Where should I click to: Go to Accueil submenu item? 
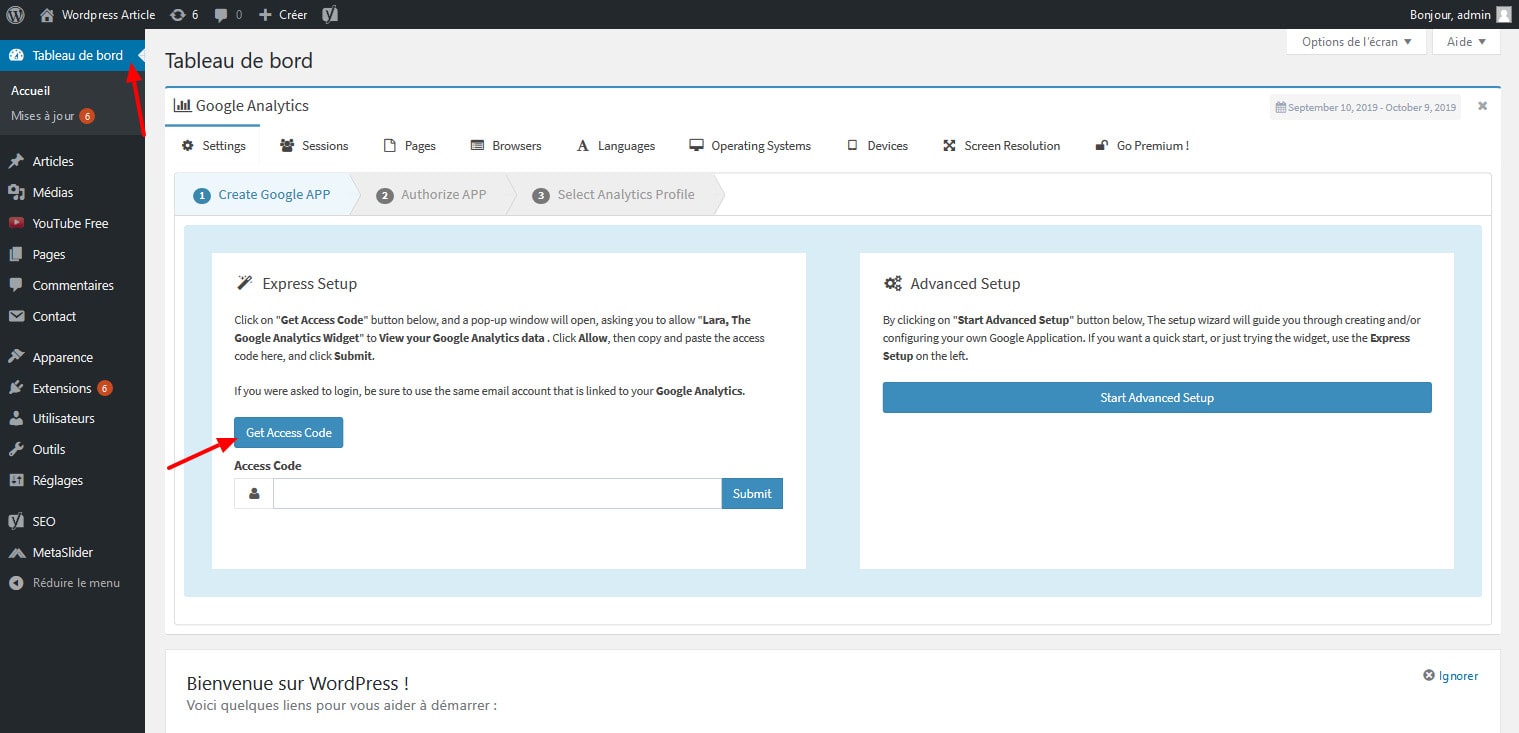(30, 90)
